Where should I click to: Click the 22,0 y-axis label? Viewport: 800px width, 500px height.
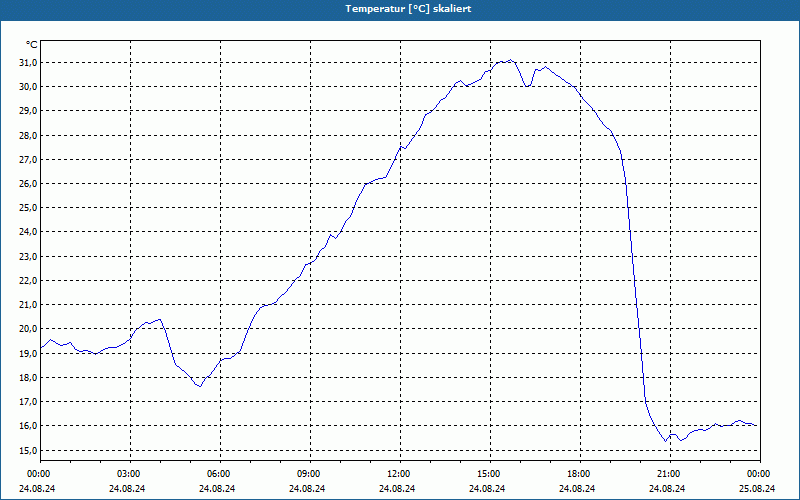tap(28, 281)
